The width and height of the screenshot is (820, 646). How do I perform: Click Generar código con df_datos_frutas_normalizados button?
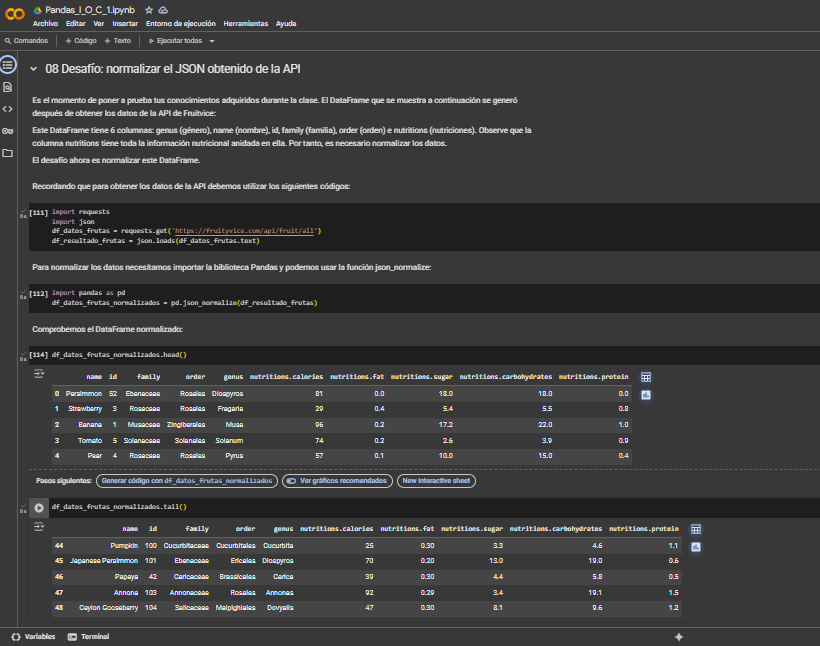187,481
